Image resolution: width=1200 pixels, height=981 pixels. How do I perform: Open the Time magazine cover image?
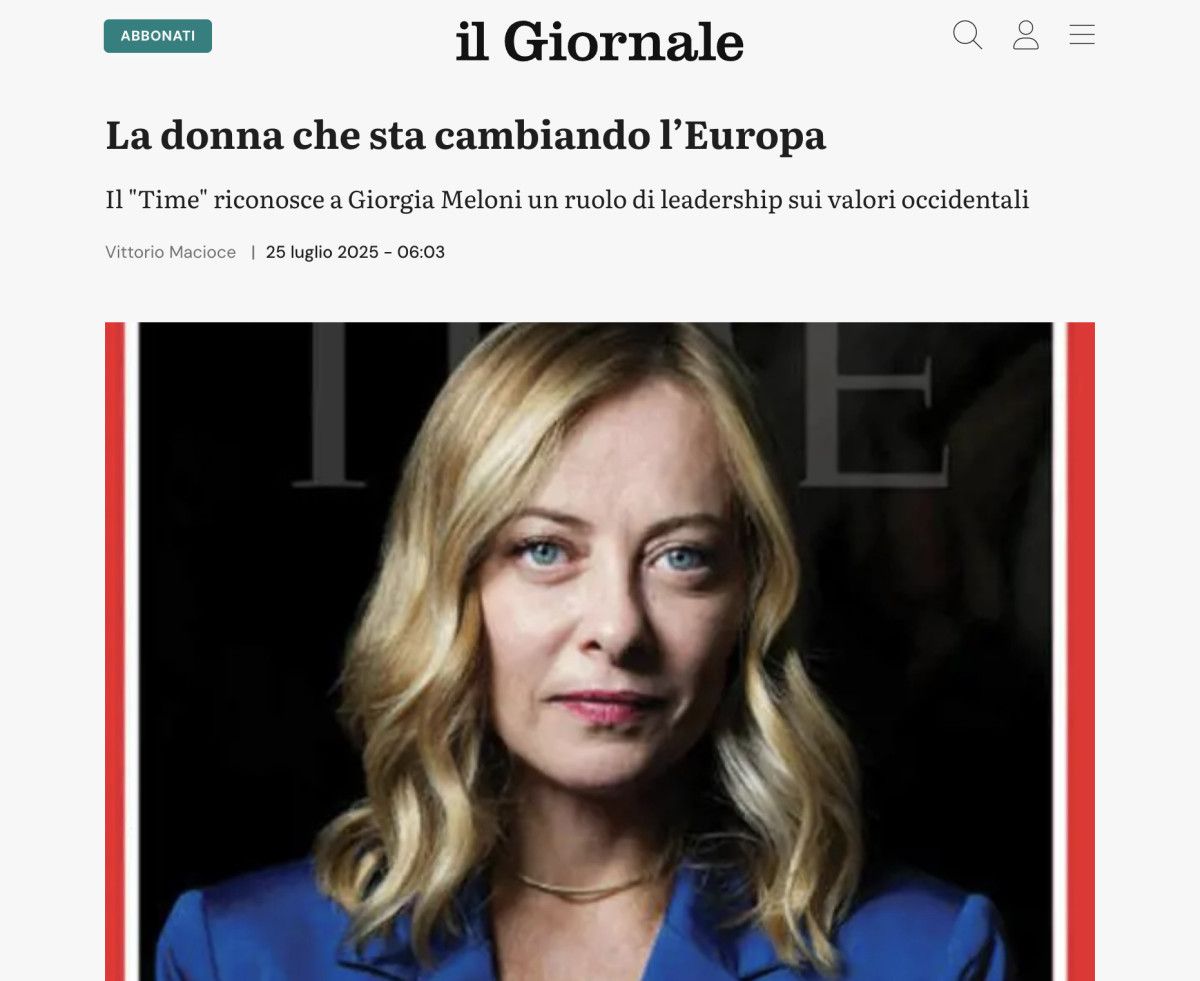pos(600,651)
